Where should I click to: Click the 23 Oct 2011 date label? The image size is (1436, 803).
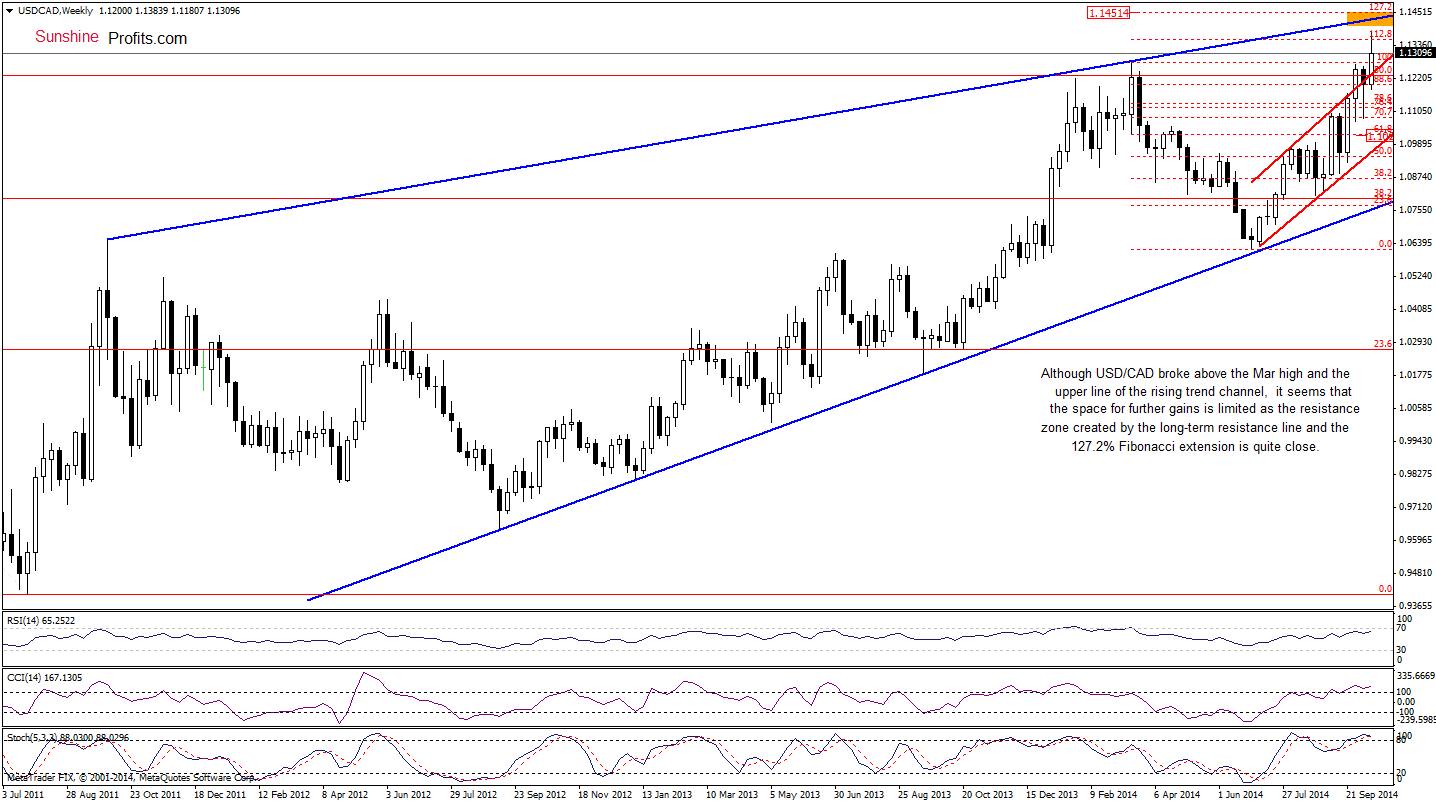point(155,794)
